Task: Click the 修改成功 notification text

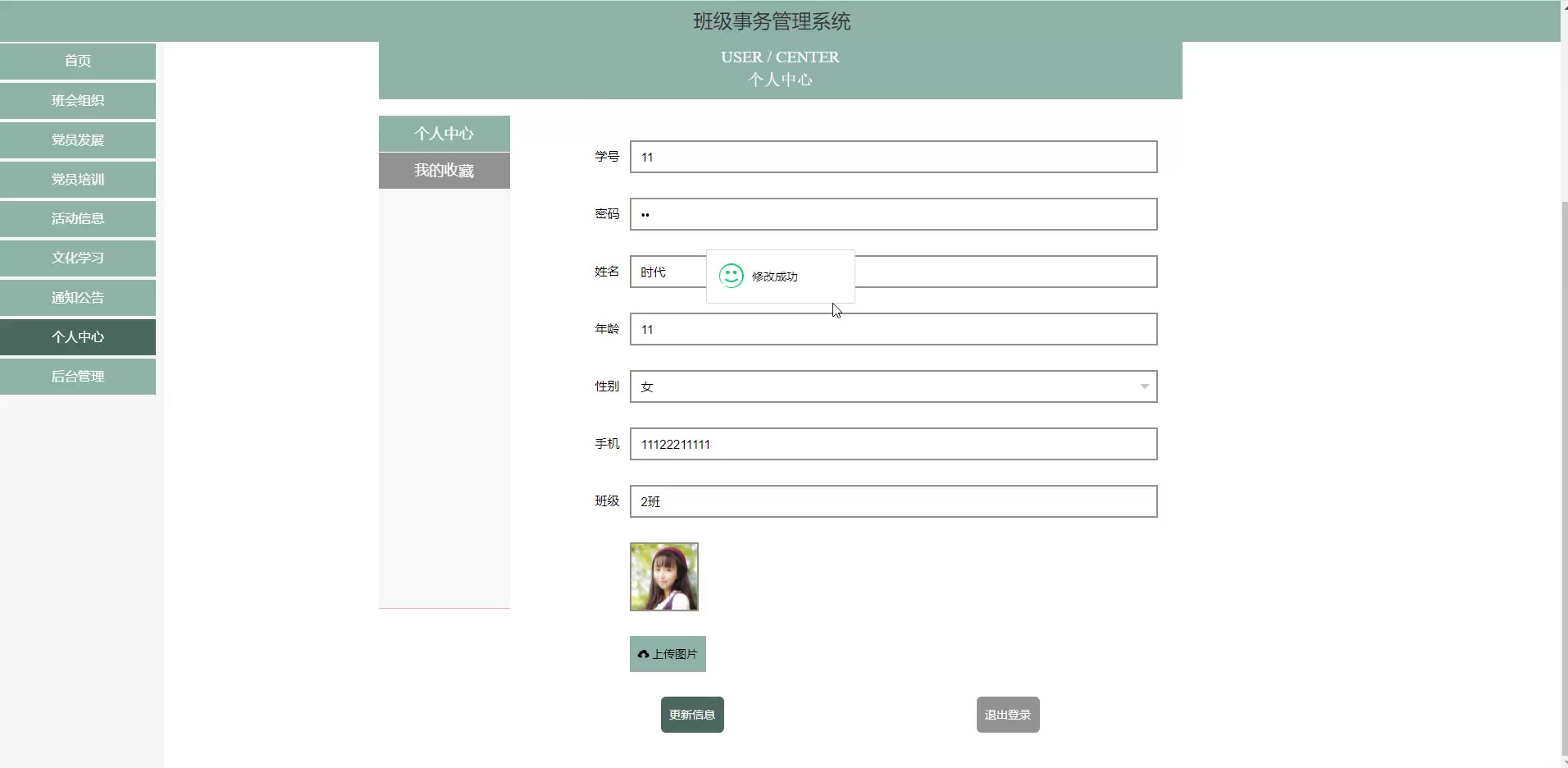Action: click(774, 277)
